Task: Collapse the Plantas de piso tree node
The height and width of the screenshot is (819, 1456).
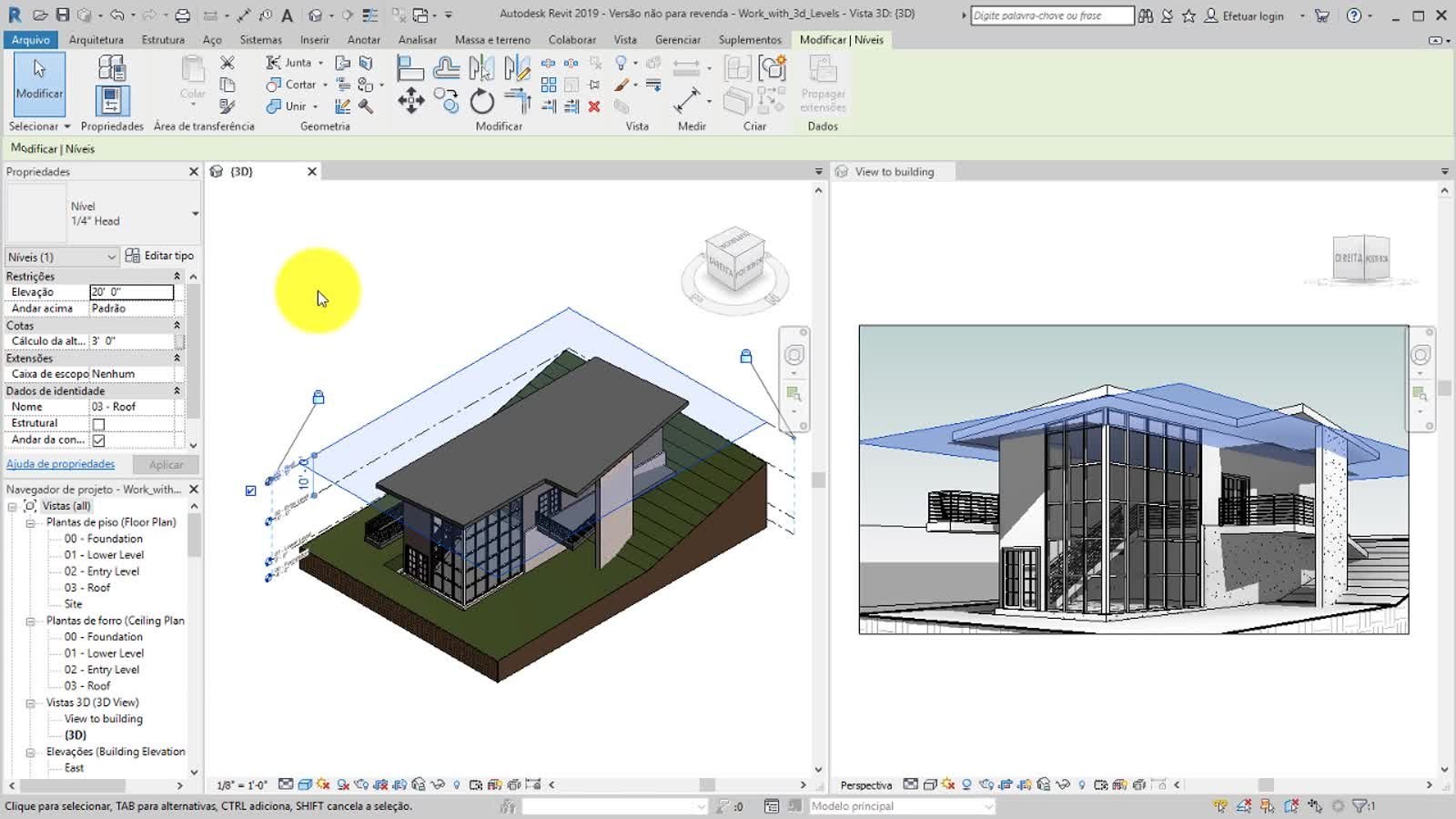Action: [30, 523]
